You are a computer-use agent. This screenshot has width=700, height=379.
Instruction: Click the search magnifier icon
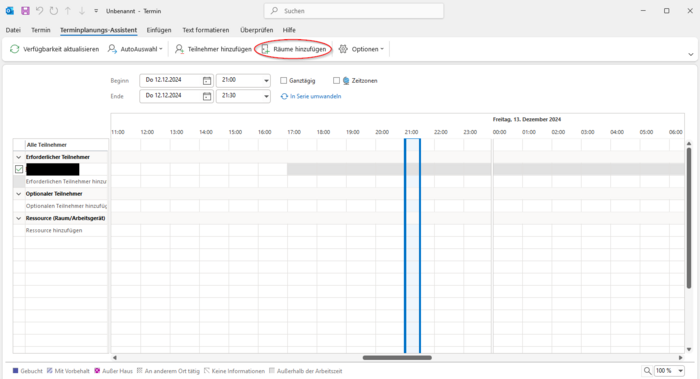275,11
